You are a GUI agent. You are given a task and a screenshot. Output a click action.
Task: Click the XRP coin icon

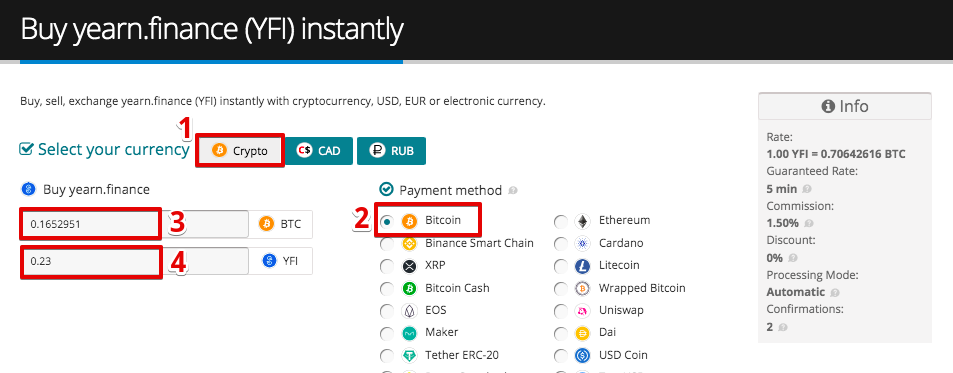click(x=409, y=267)
